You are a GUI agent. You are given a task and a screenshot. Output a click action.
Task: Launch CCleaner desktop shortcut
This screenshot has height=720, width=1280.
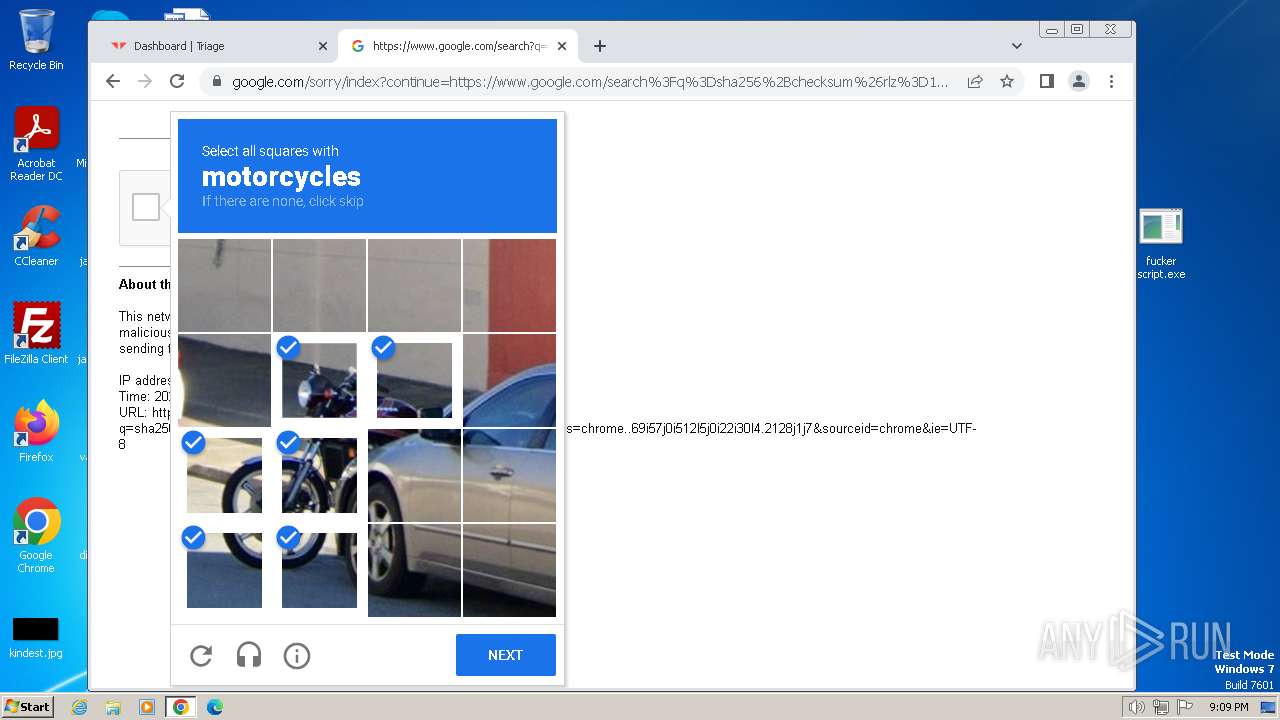tap(36, 236)
